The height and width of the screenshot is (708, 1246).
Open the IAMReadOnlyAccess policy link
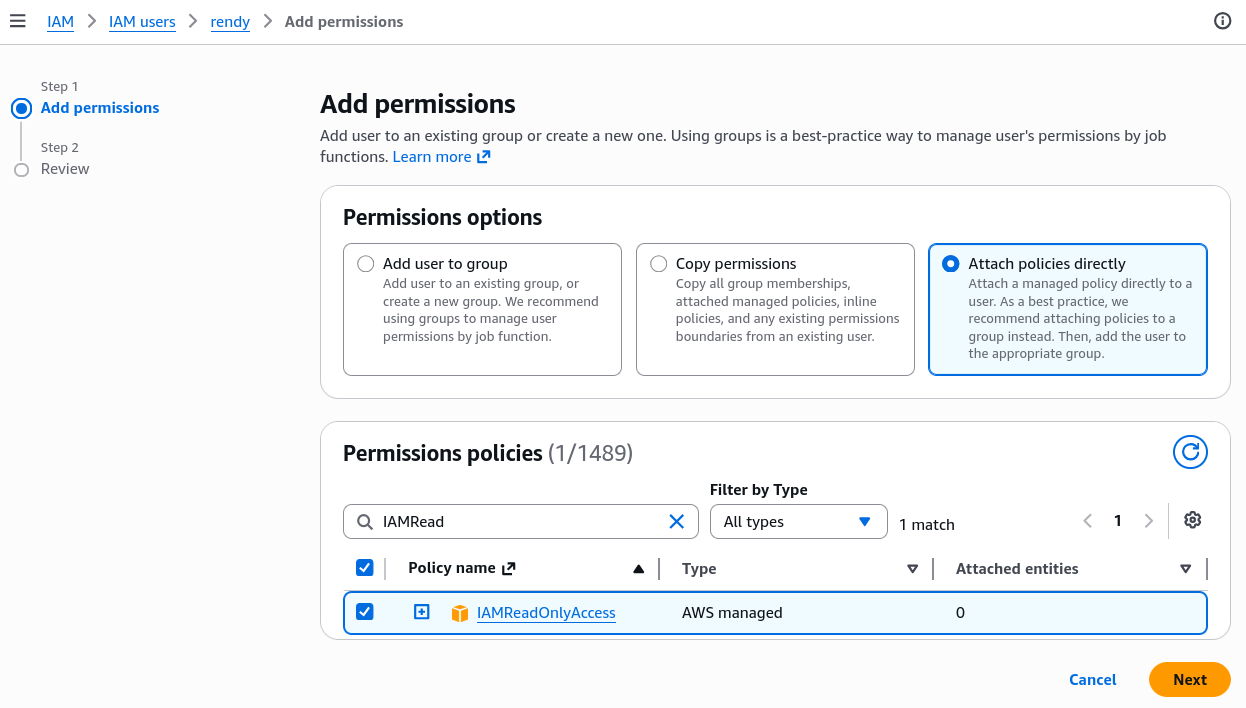[x=546, y=613]
